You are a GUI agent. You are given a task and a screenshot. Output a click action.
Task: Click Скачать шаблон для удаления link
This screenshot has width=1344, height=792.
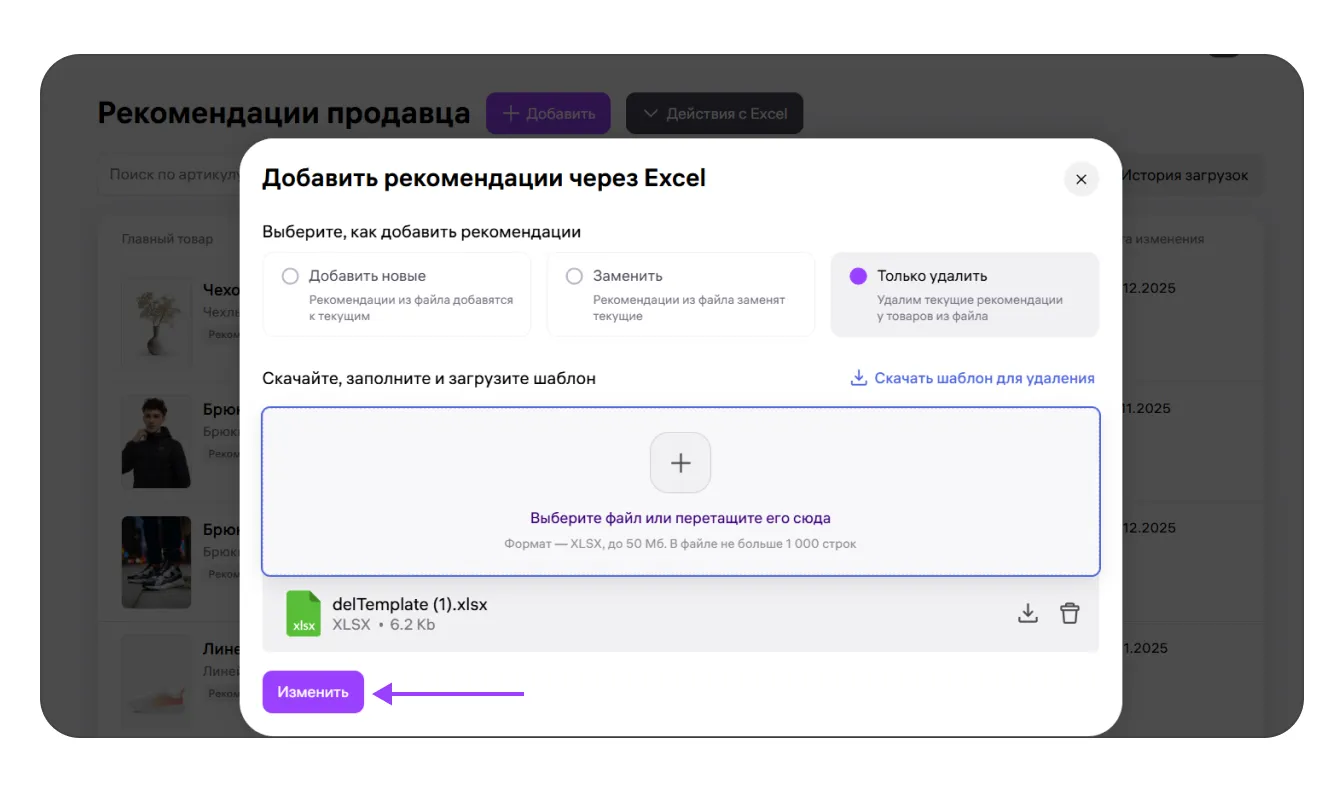[984, 378]
